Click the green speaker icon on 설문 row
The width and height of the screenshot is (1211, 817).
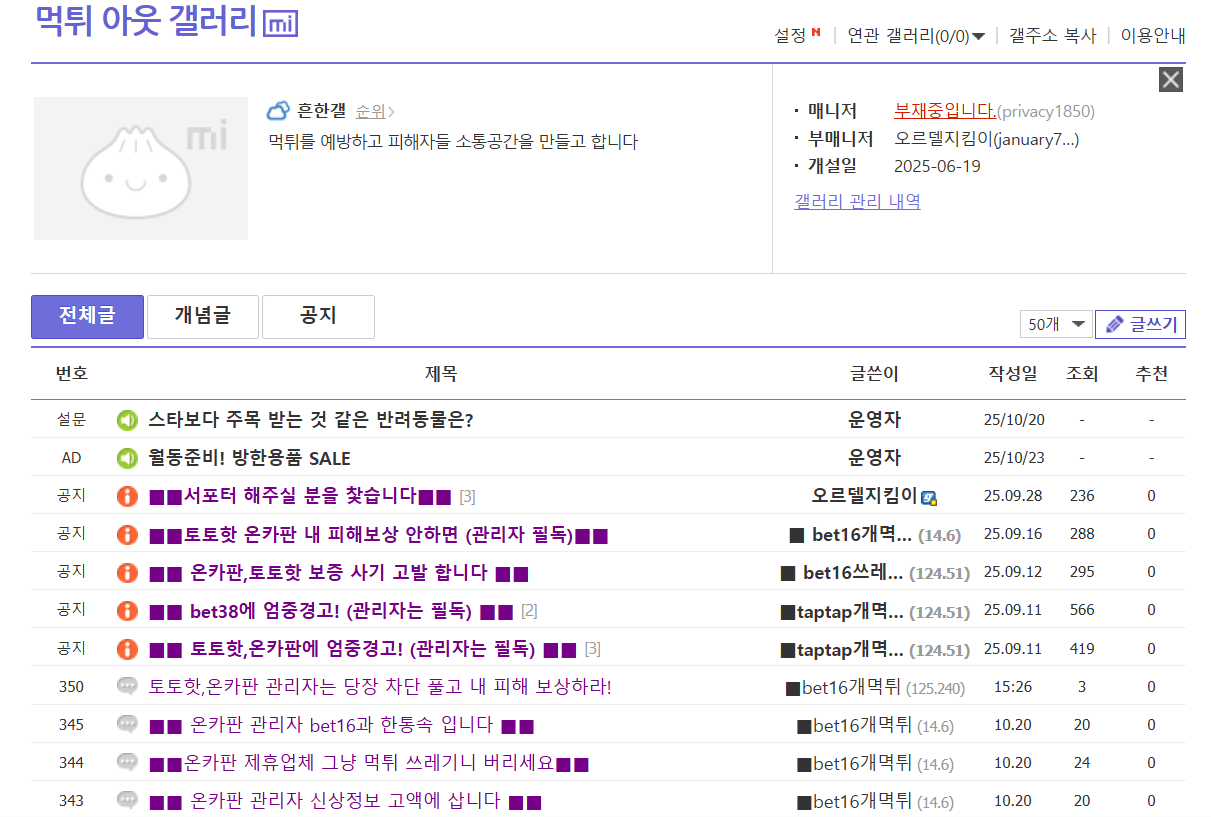click(127, 420)
